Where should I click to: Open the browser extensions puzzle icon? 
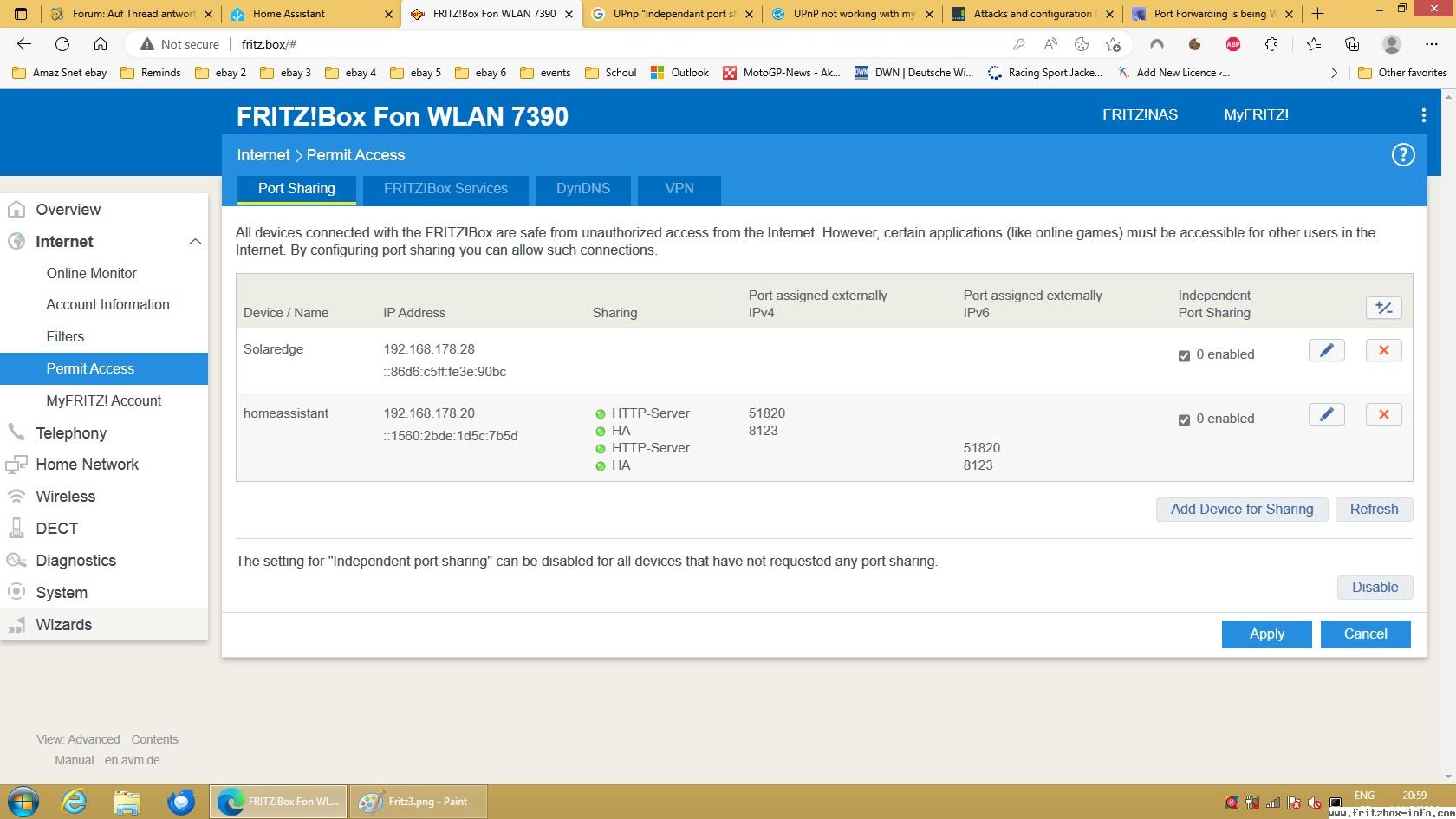[x=1271, y=44]
